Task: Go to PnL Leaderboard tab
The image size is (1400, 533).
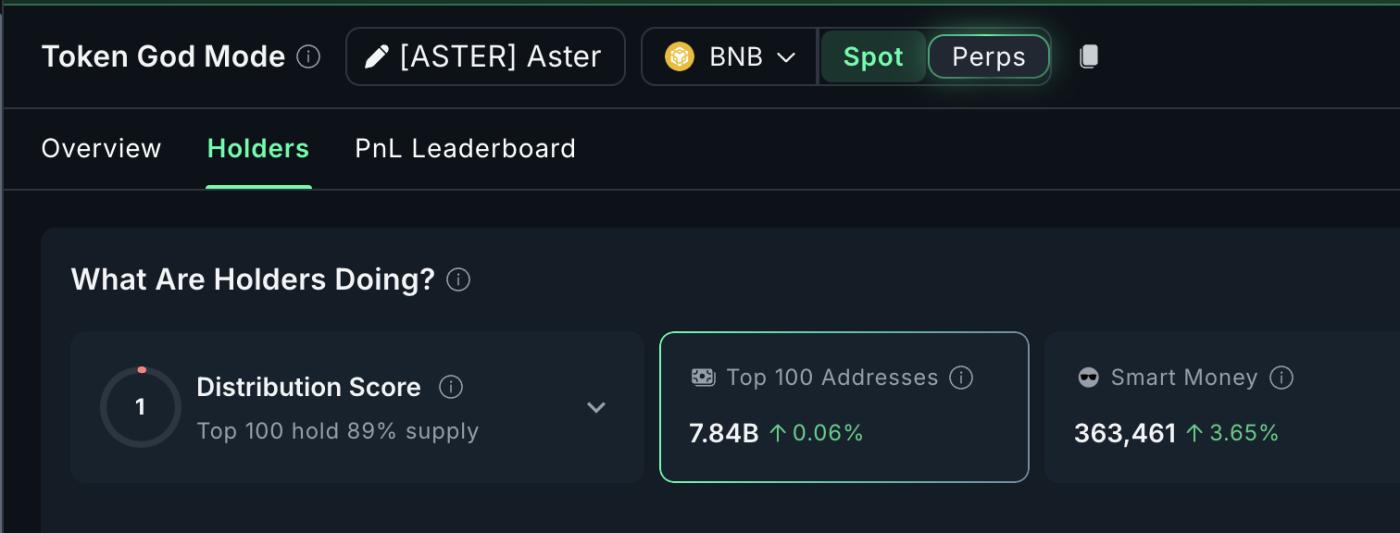Action: tap(465, 149)
